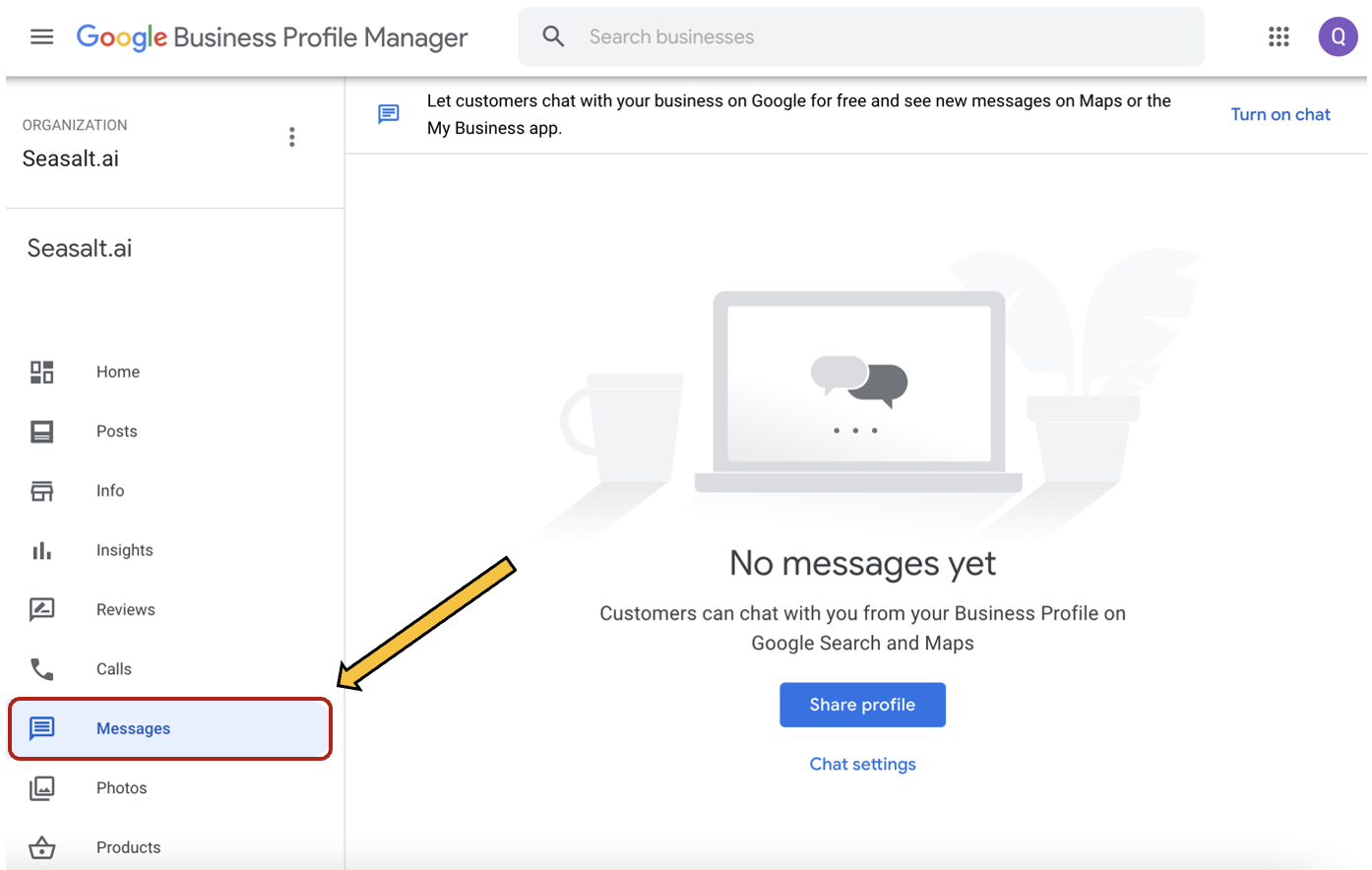
Task: Click the Photos icon in the sidebar
Action: (x=41, y=787)
